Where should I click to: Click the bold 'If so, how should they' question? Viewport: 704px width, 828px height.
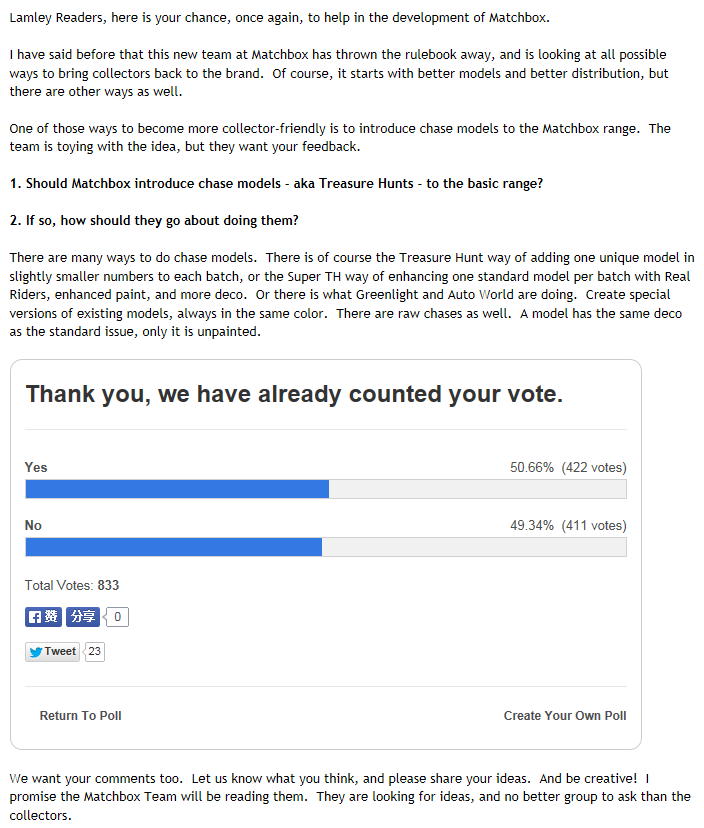pyautogui.click(x=154, y=220)
